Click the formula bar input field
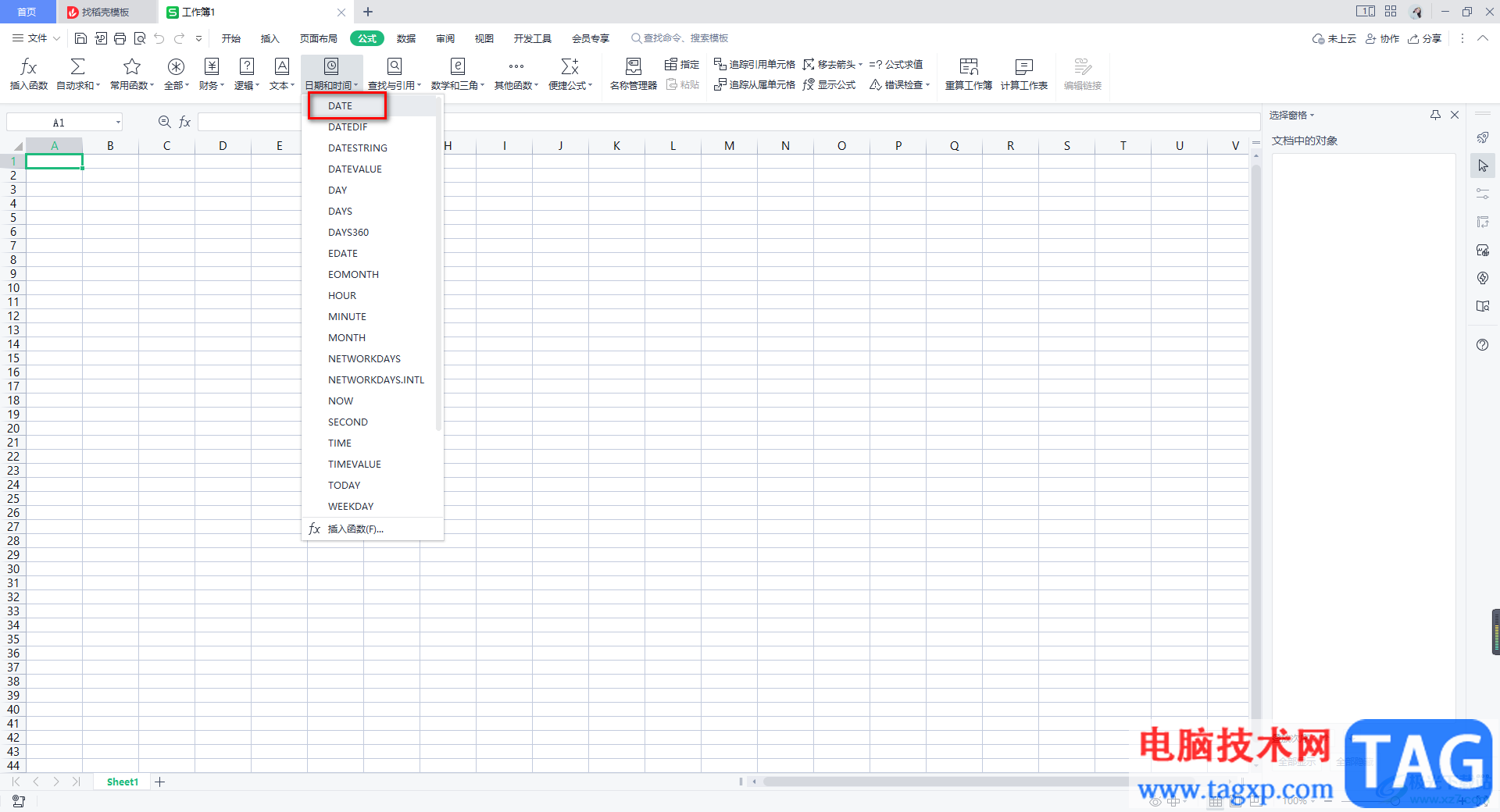 [728, 122]
